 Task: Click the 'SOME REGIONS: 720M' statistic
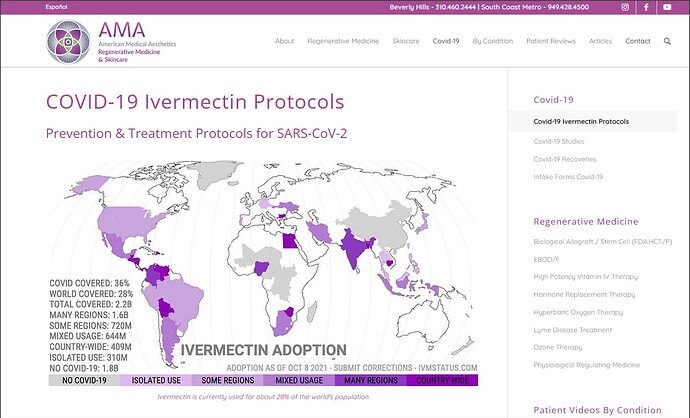(90, 326)
